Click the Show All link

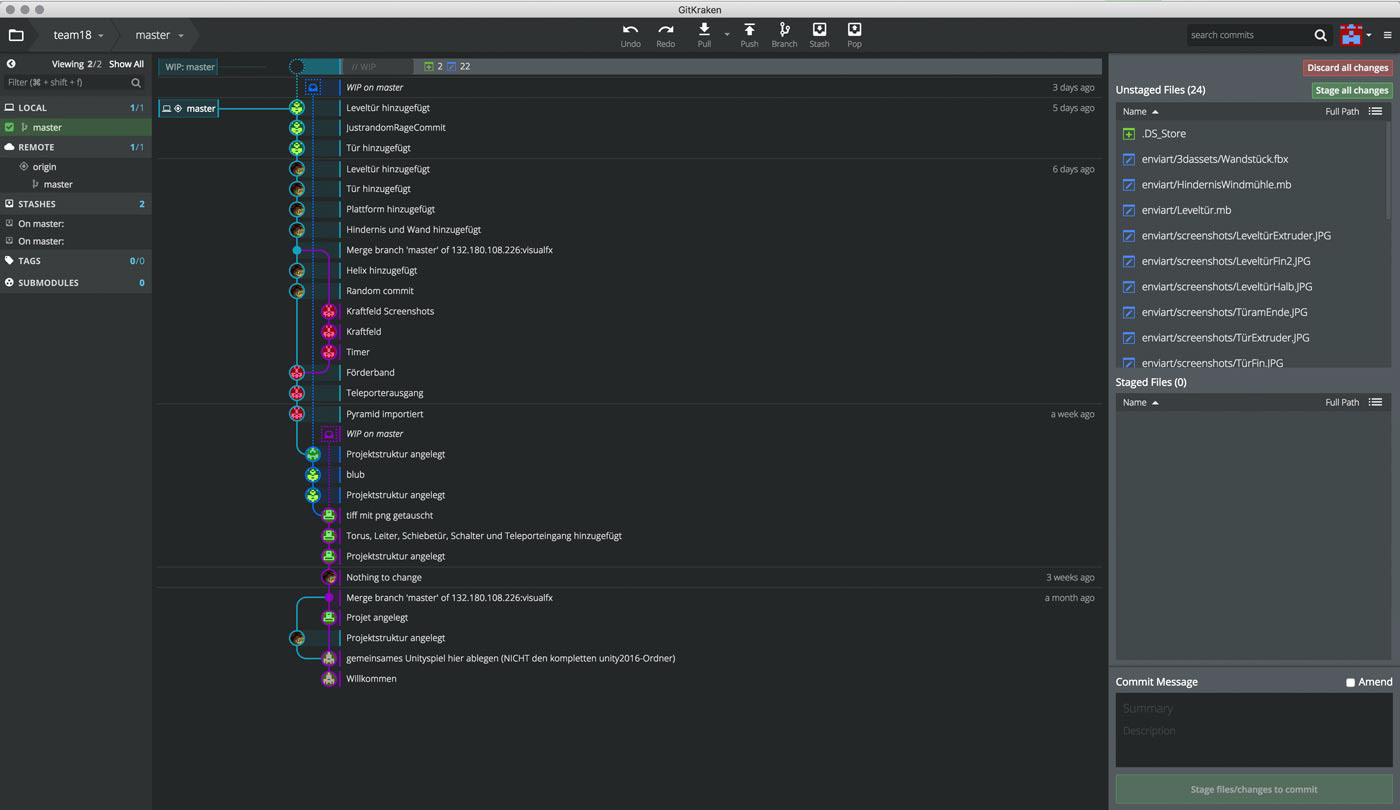coord(126,64)
